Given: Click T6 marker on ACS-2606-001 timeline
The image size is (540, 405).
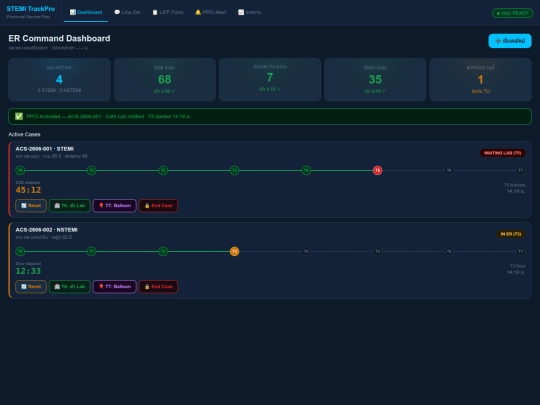Looking at the screenshot, I should tap(449, 170).
